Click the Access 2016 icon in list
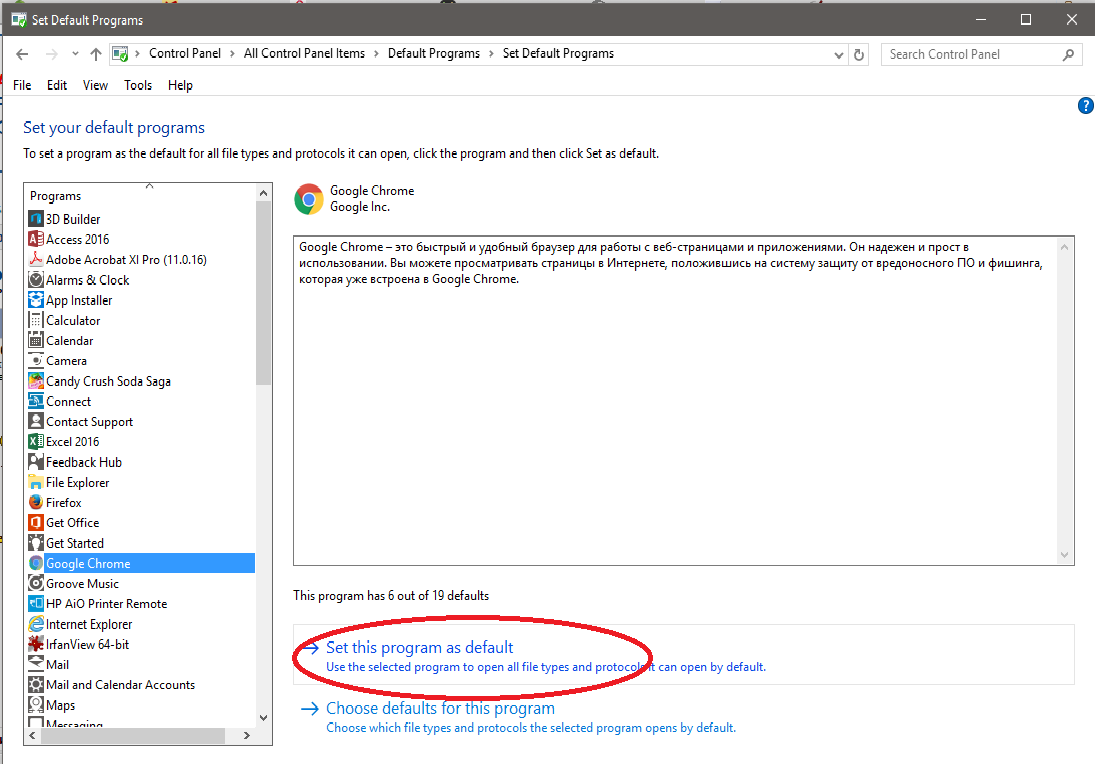Viewport: 1095px width, 764px height. point(36,240)
